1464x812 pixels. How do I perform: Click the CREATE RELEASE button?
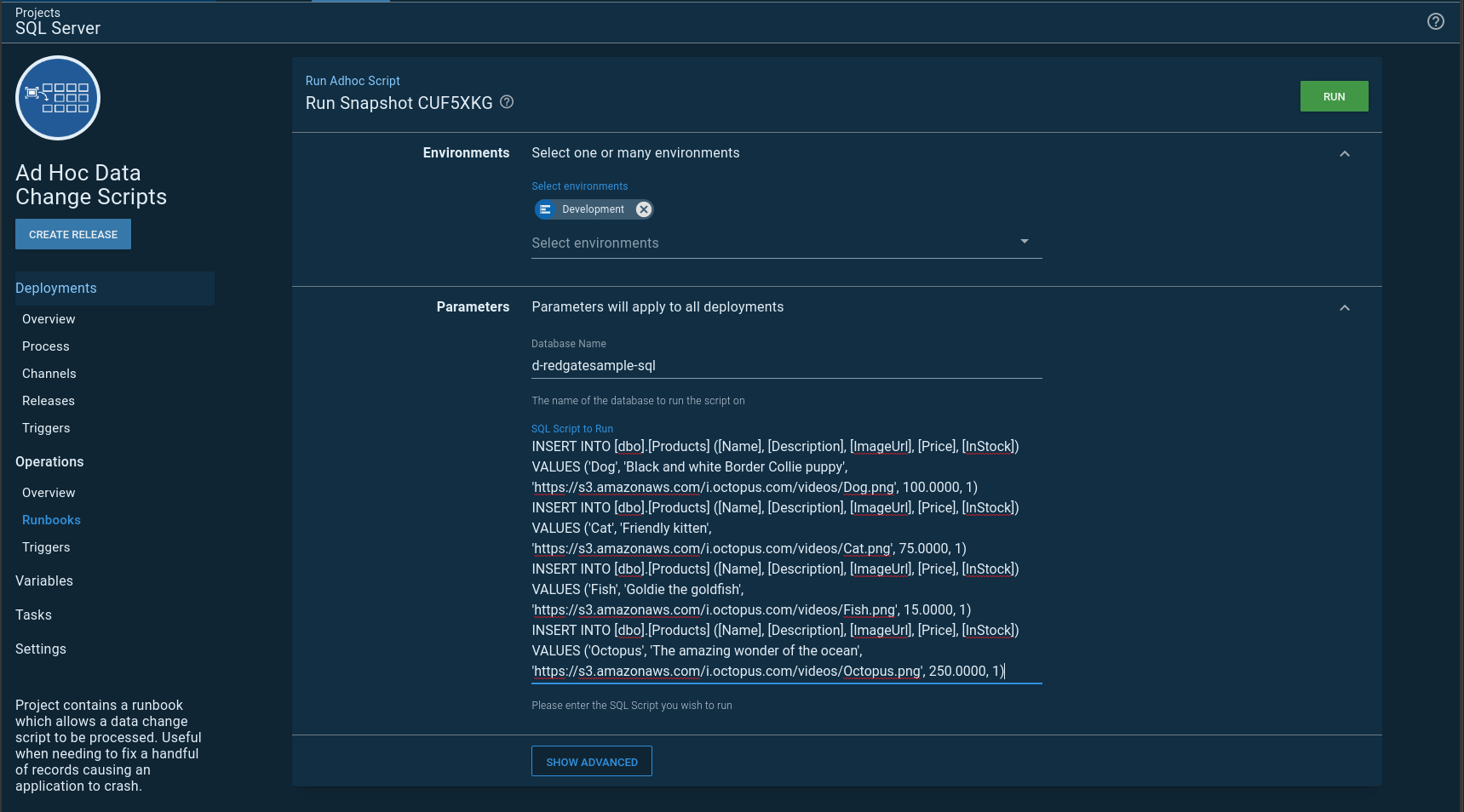tap(73, 235)
